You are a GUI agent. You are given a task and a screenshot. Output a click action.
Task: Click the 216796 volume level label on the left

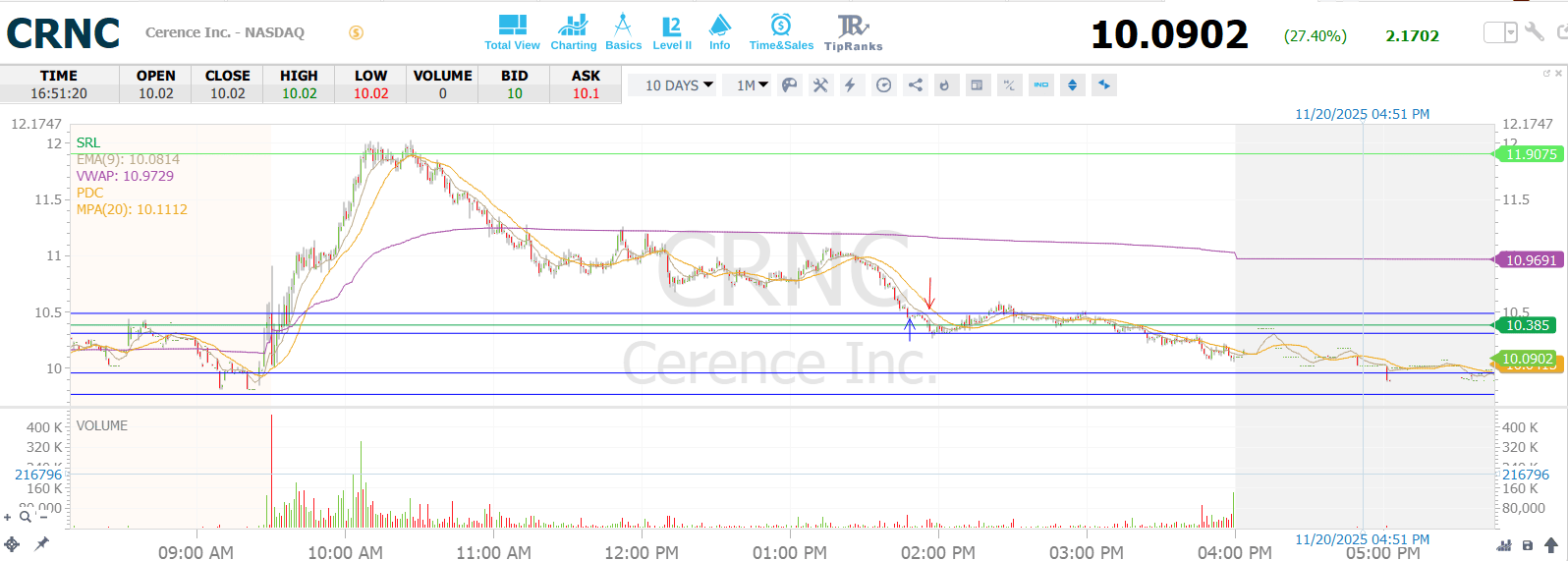click(37, 475)
